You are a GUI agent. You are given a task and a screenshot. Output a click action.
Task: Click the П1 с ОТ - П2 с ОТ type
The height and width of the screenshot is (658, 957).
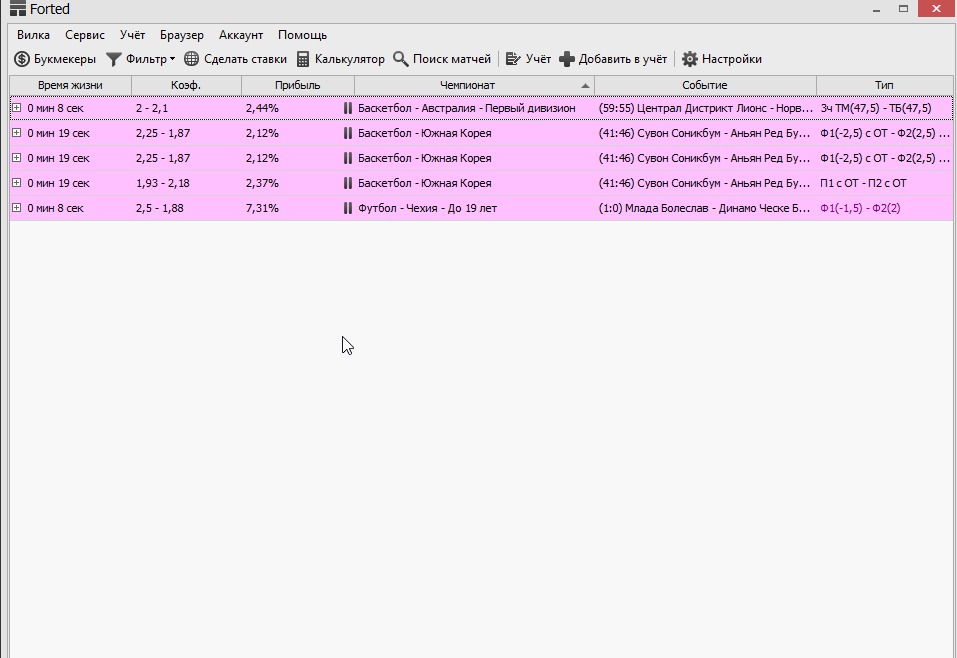click(863, 183)
